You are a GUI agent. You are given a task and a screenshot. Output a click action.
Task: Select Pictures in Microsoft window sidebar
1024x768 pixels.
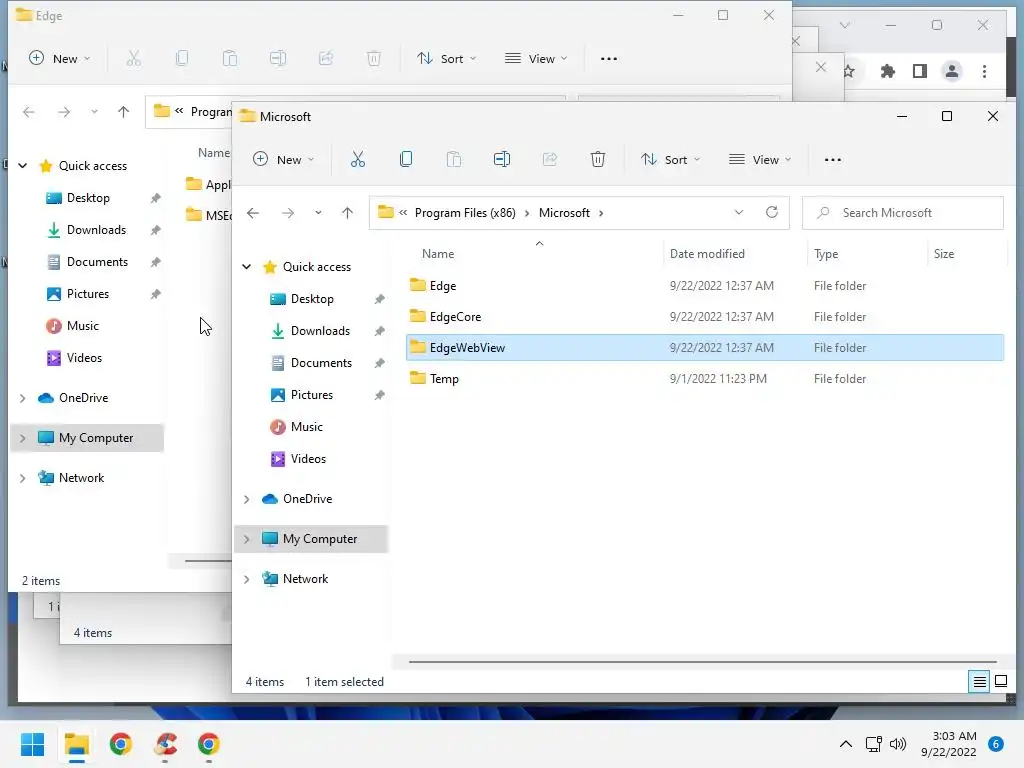click(x=312, y=395)
